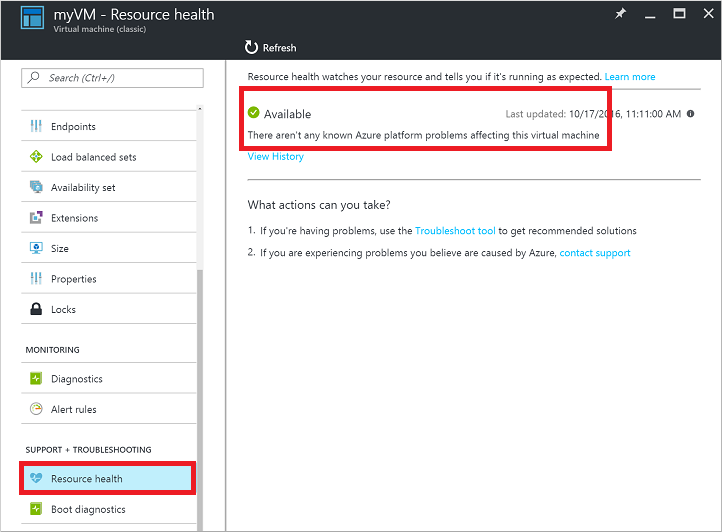The image size is (722, 532).
Task: Click the sidebar scrollbar up arrow
Action: (x=200, y=109)
